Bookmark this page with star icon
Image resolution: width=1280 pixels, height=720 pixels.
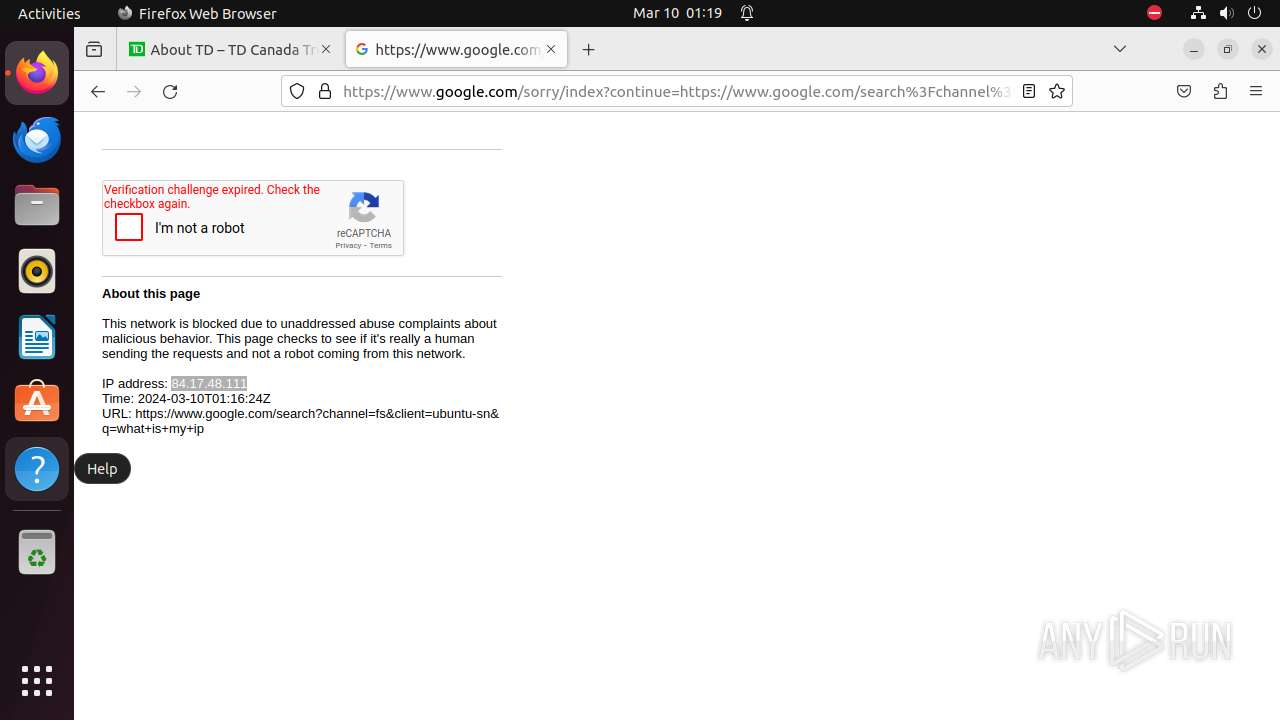tap(1057, 91)
